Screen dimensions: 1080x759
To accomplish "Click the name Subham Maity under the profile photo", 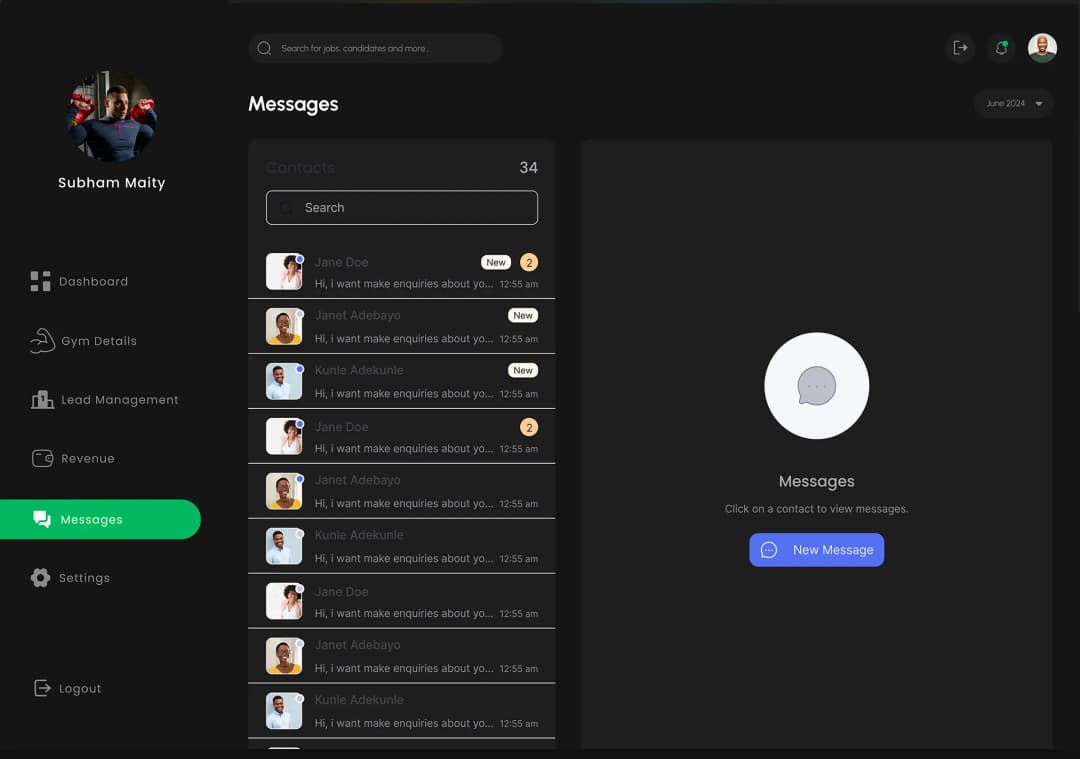I will pyautogui.click(x=112, y=183).
